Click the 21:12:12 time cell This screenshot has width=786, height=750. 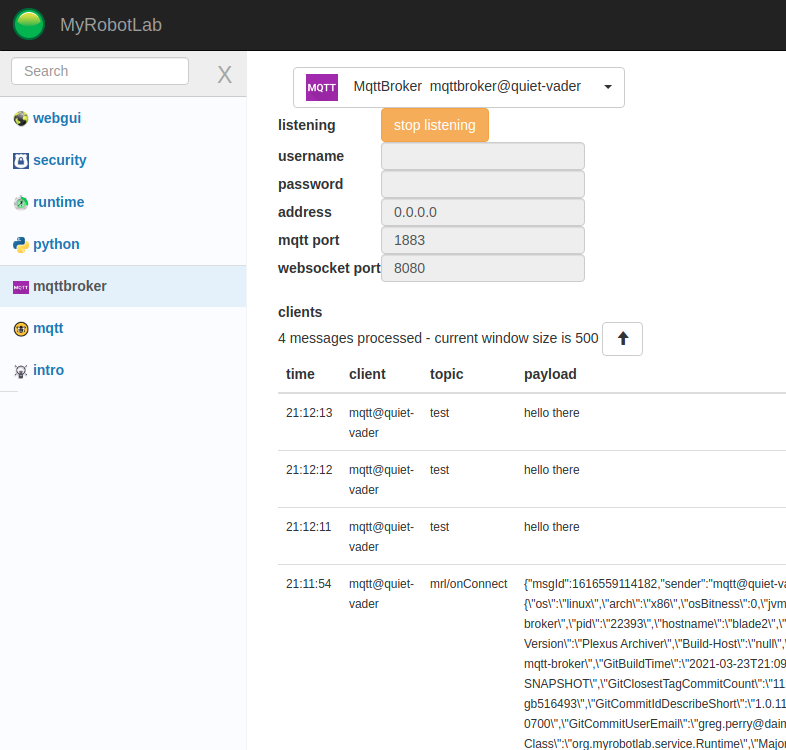309,470
